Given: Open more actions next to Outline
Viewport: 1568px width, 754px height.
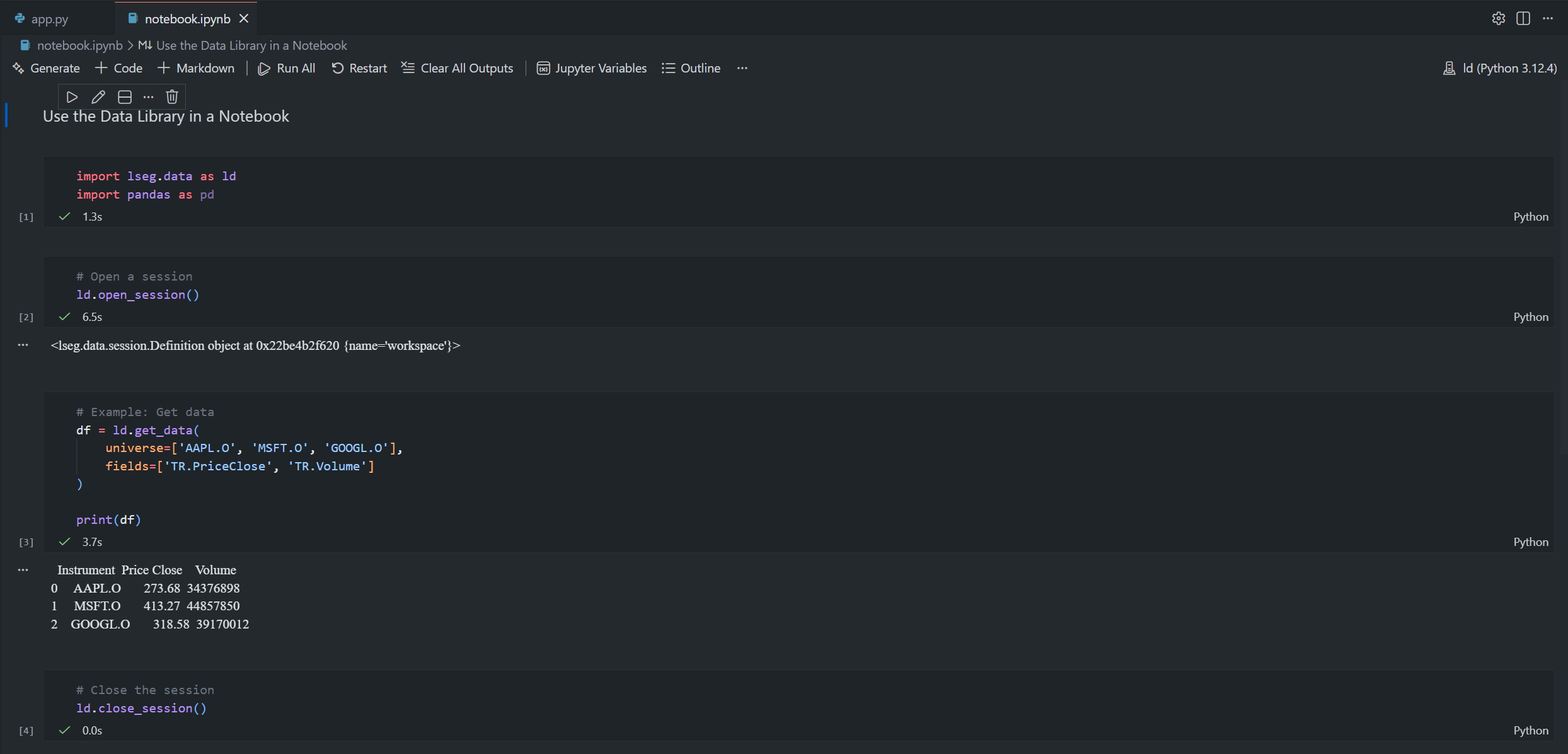Looking at the screenshot, I should coord(742,68).
